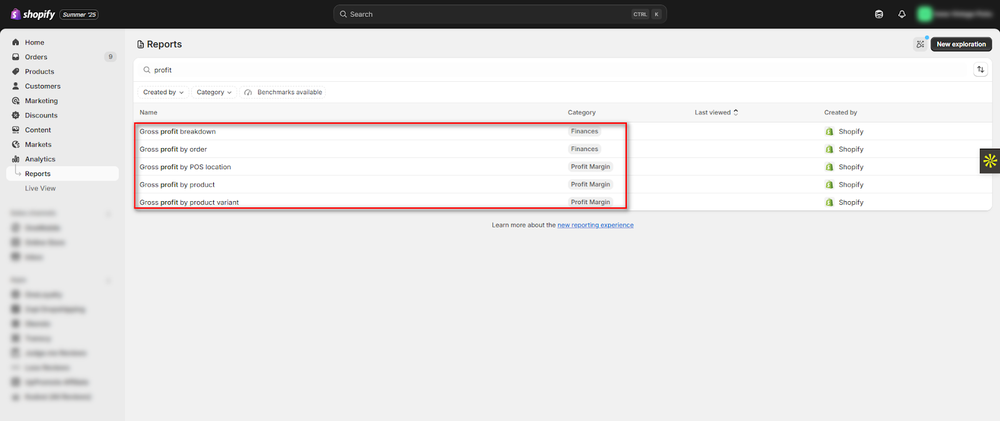Open the Summer '25 edition badge
Screen dimensions: 1000x421
[x=79, y=14]
